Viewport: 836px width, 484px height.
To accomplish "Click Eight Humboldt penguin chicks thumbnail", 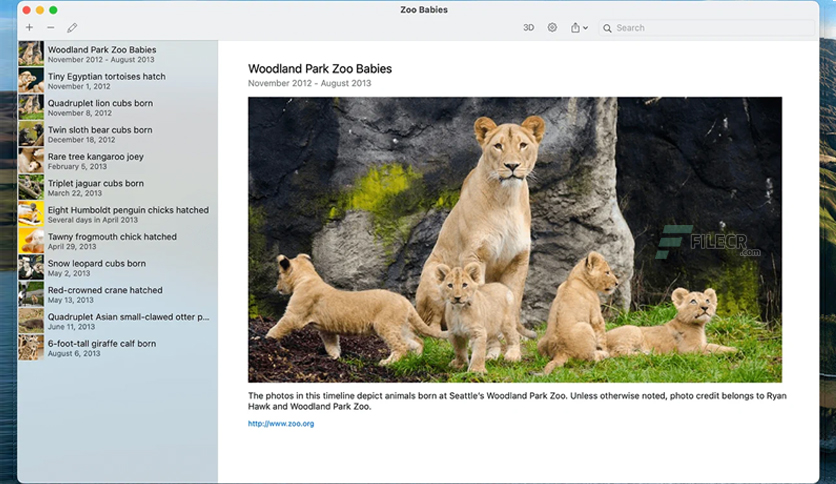I will 31,214.
